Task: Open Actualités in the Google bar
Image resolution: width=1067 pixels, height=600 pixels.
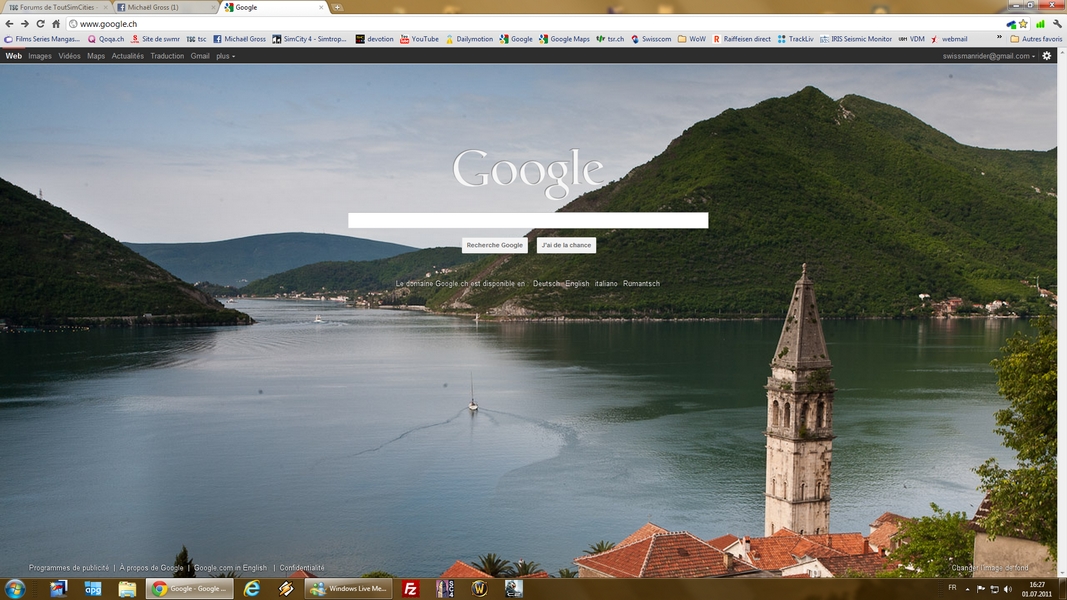Action: coord(127,56)
